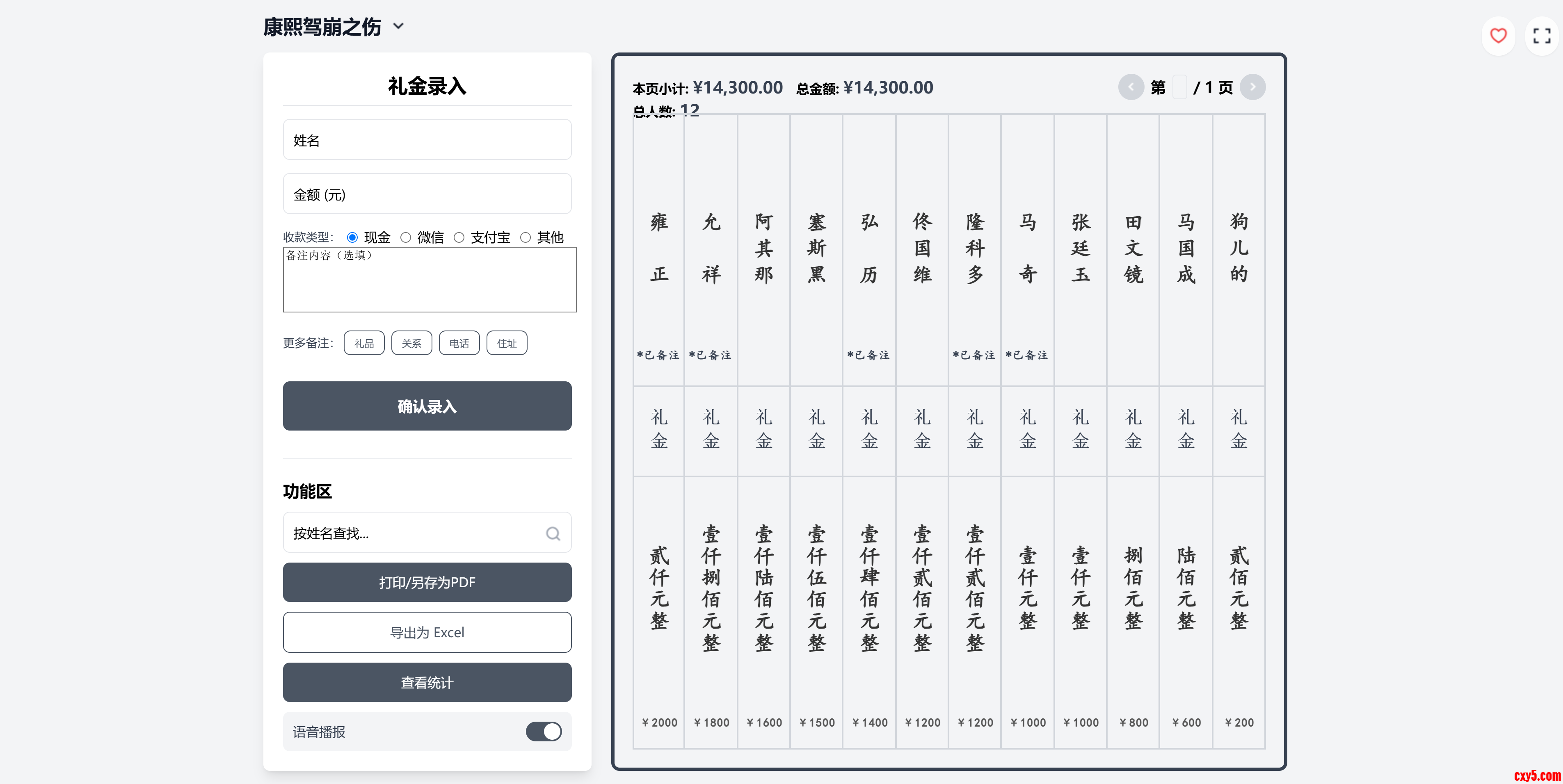Add 礼品 remark tag
Viewport: 1563px width, 784px height.
click(364, 343)
